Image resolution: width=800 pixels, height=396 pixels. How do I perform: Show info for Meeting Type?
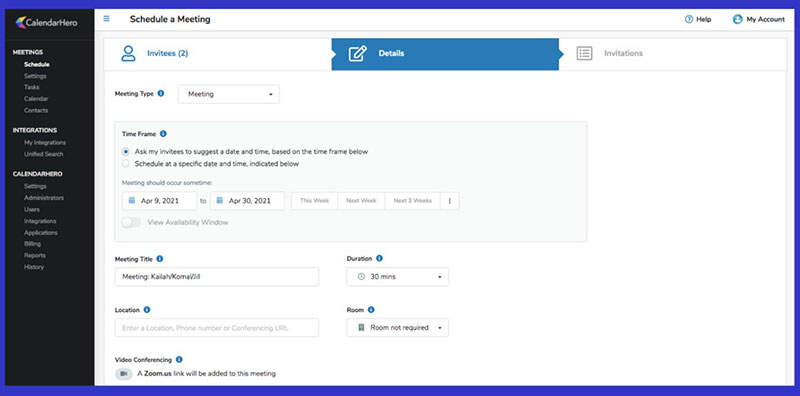click(x=161, y=93)
